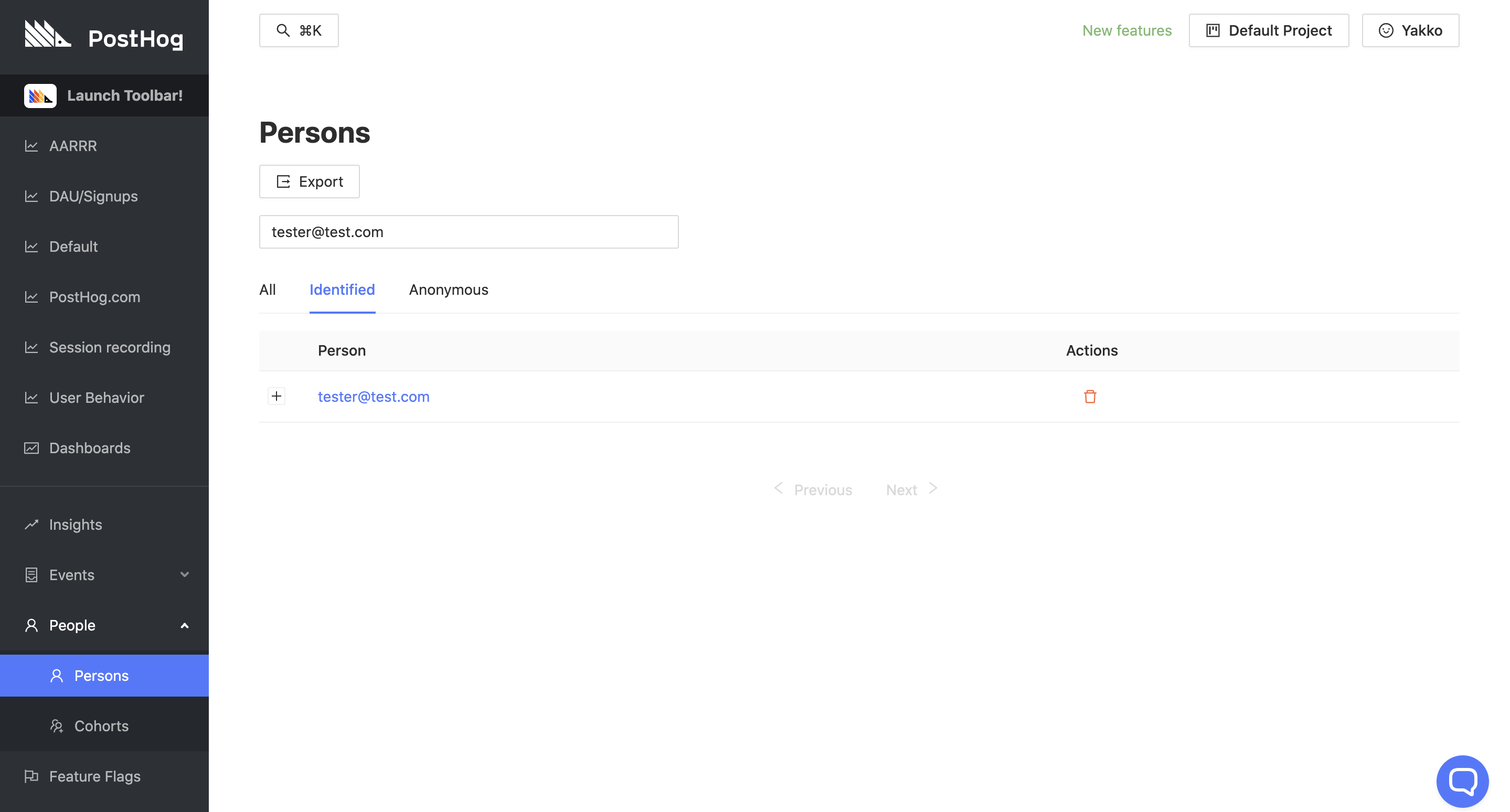Open the chat support bubble
This screenshot has width=1510, height=812.
coord(1462,781)
